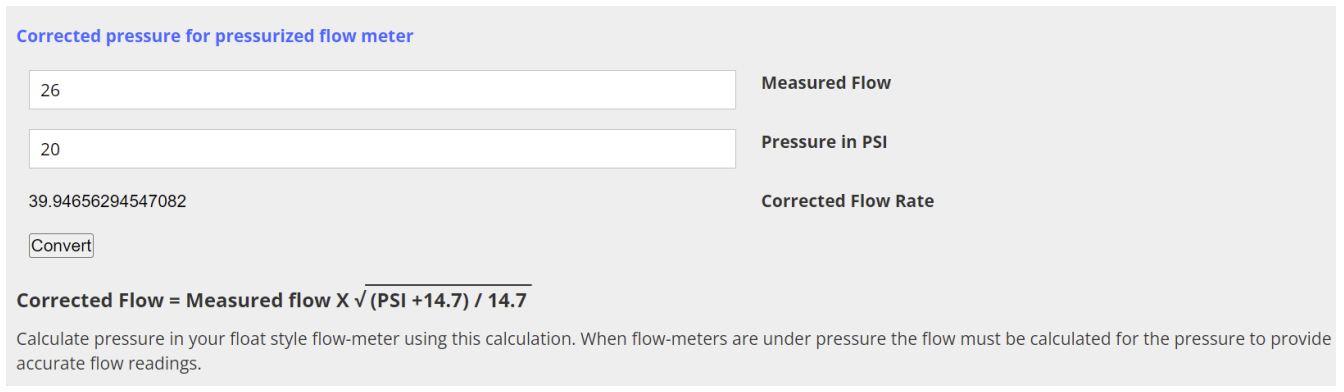Screen dimensions: 1344x392
Task: Click the square root symbol in formula
Action: coord(357,299)
